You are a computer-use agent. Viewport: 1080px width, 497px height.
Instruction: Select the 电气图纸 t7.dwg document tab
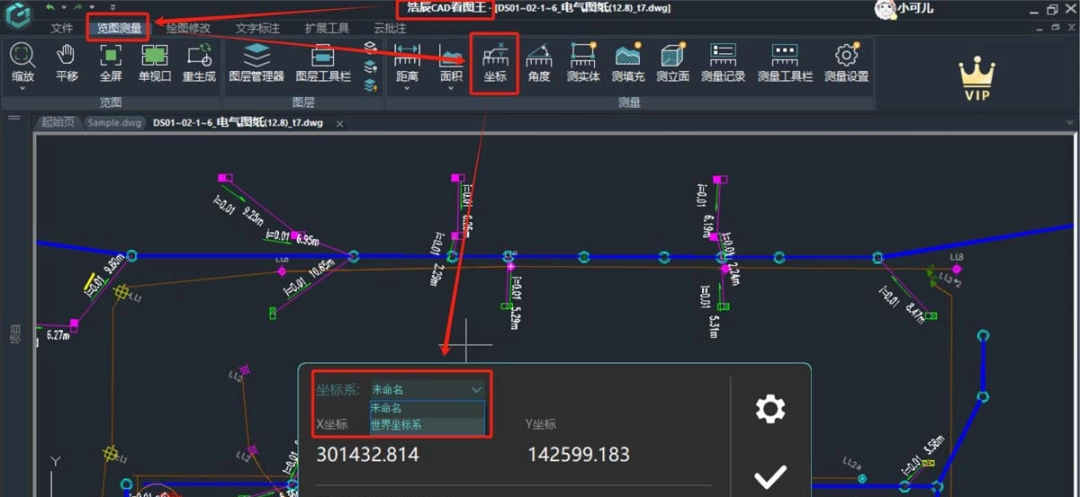[x=238, y=123]
